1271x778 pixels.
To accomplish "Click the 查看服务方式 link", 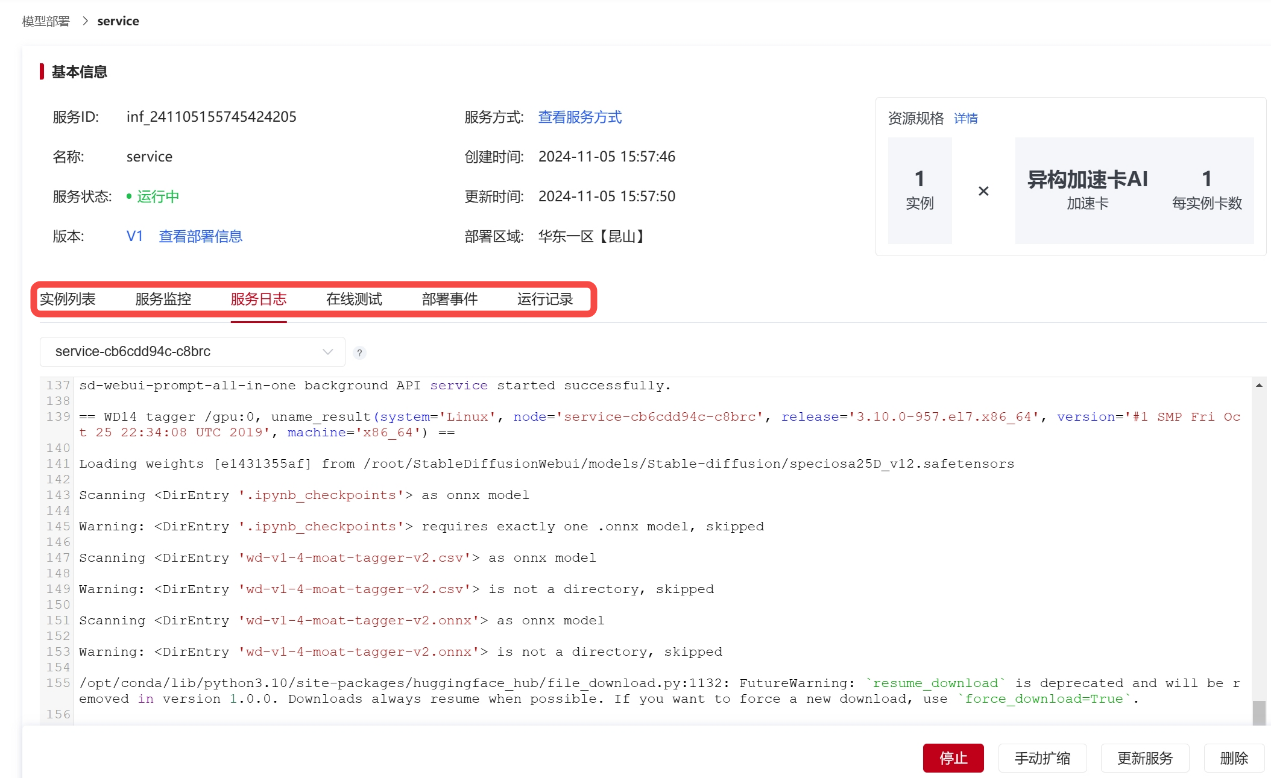I will [580, 117].
